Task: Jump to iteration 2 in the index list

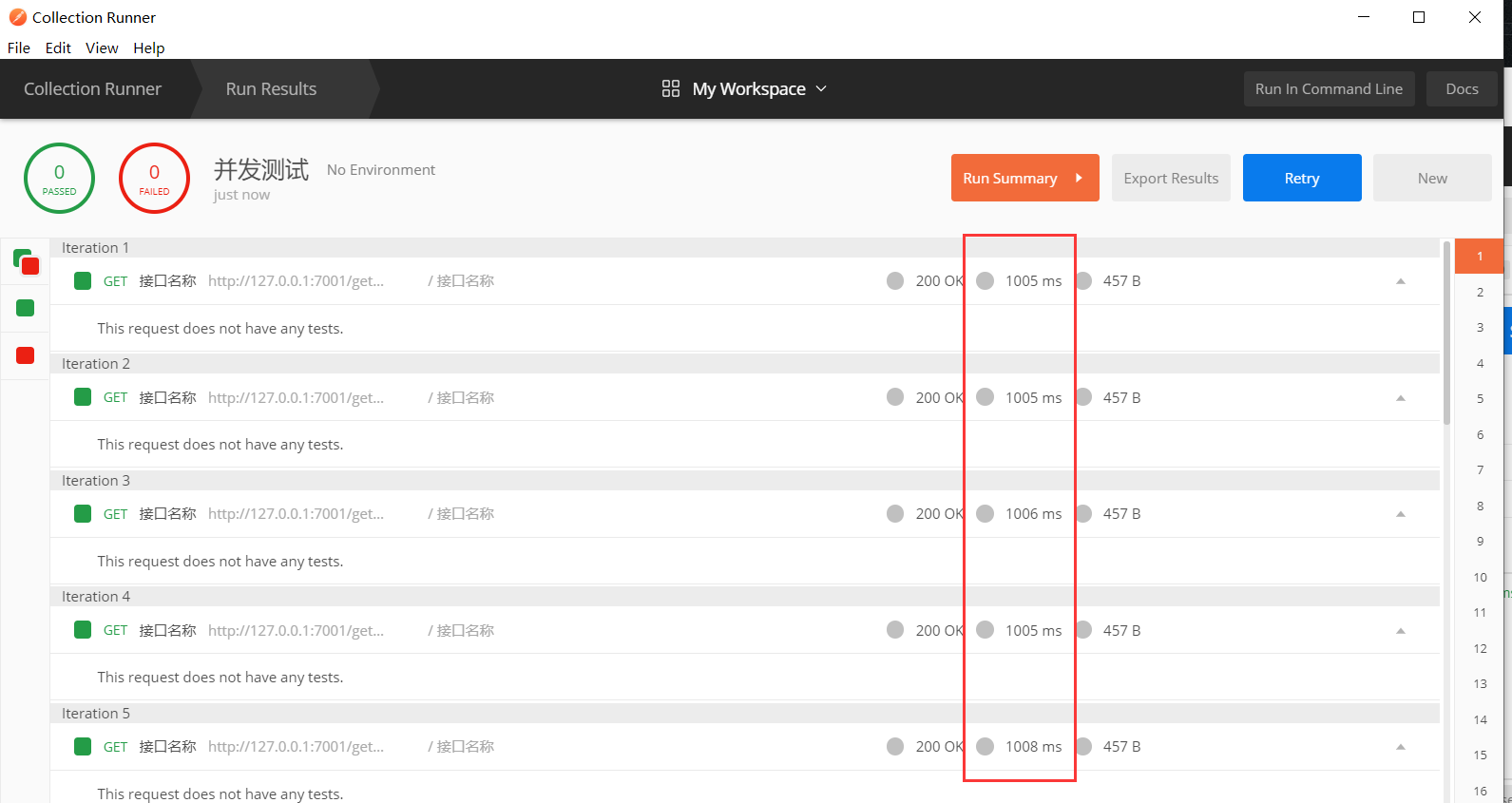Action: [1479, 292]
